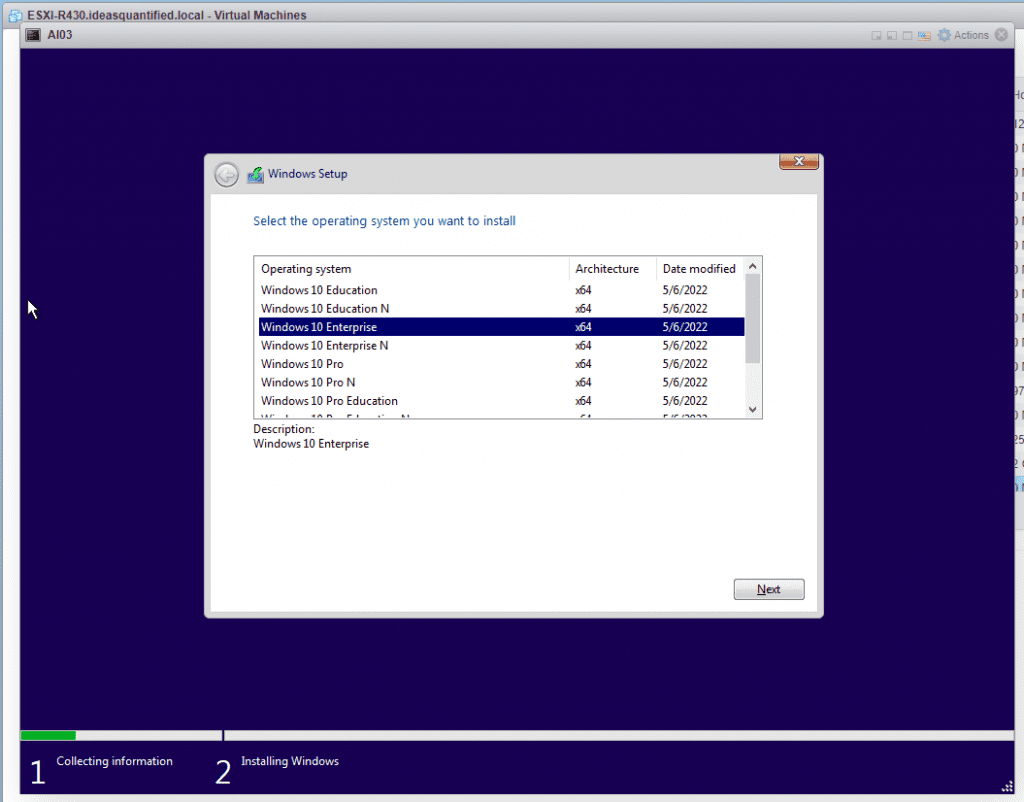The width and height of the screenshot is (1024, 802).
Task: Close the AI03 console window
Action: pos(1001,35)
